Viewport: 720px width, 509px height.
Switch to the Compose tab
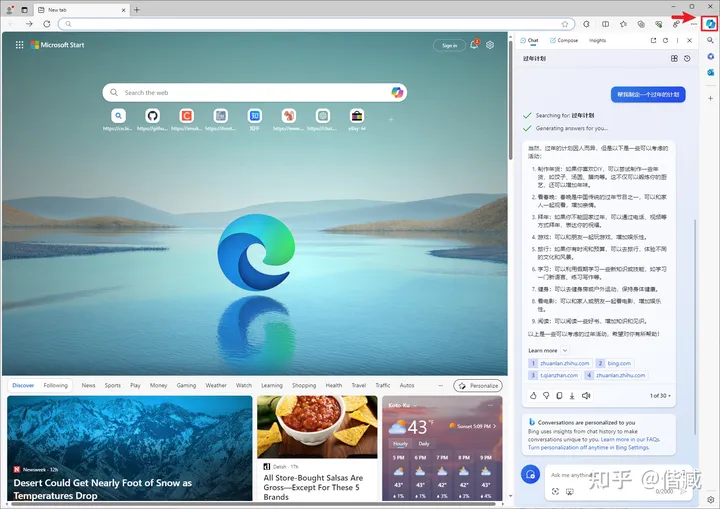pyautogui.click(x=564, y=40)
